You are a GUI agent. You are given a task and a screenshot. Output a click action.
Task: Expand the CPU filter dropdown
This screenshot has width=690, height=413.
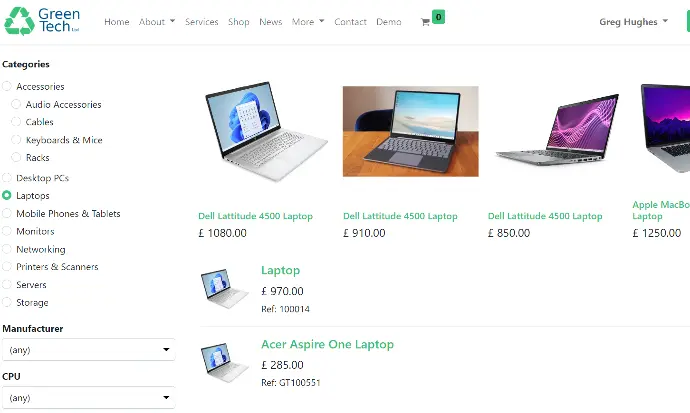coord(88,398)
